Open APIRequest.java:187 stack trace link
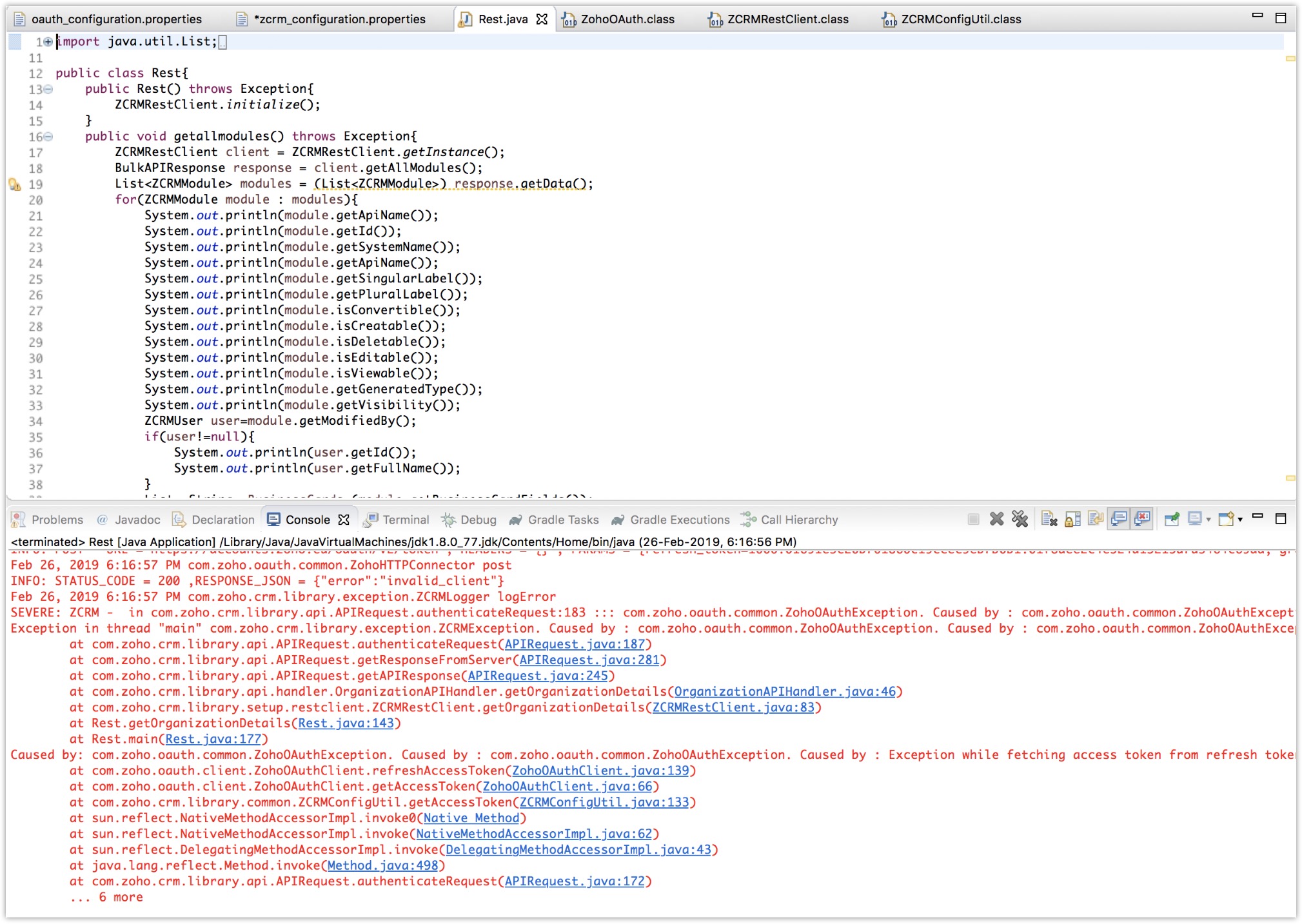1302x924 pixels. click(x=575, y=644)
